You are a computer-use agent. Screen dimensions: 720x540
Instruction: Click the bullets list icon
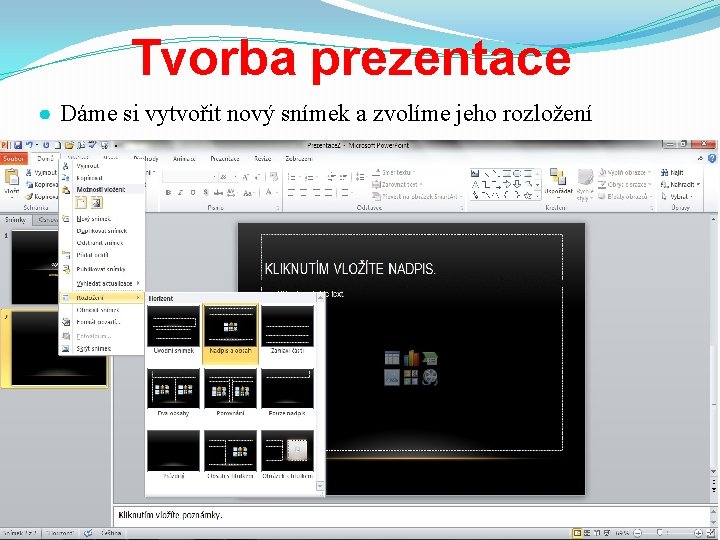click(x=293, y=177)
